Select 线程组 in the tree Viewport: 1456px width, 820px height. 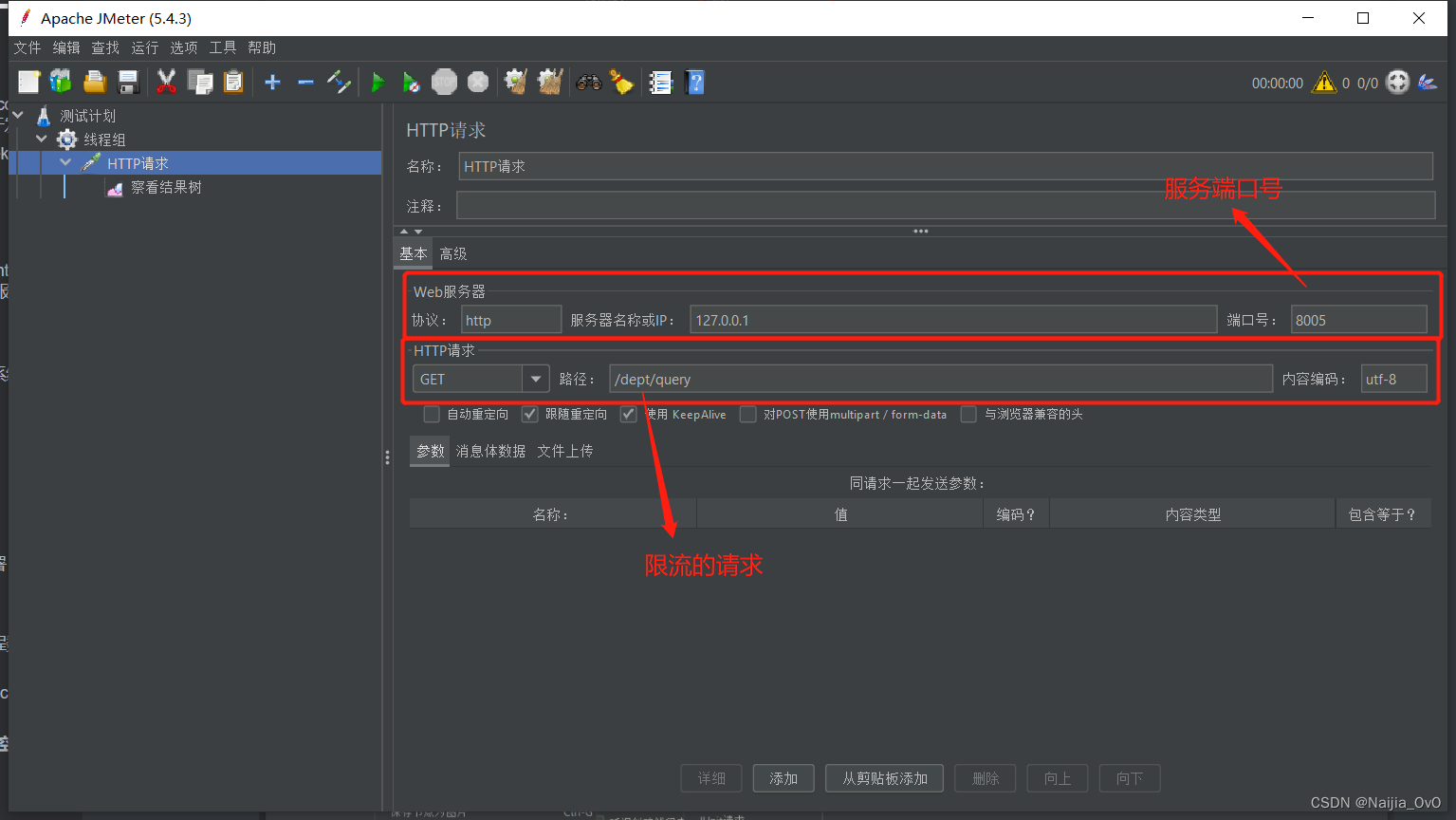(x=104, y=140)
